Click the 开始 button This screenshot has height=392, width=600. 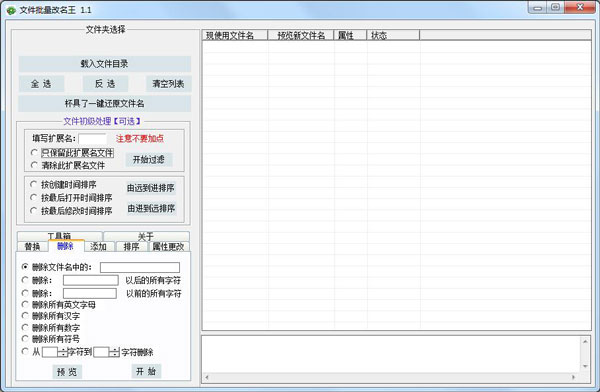(146, 371)
